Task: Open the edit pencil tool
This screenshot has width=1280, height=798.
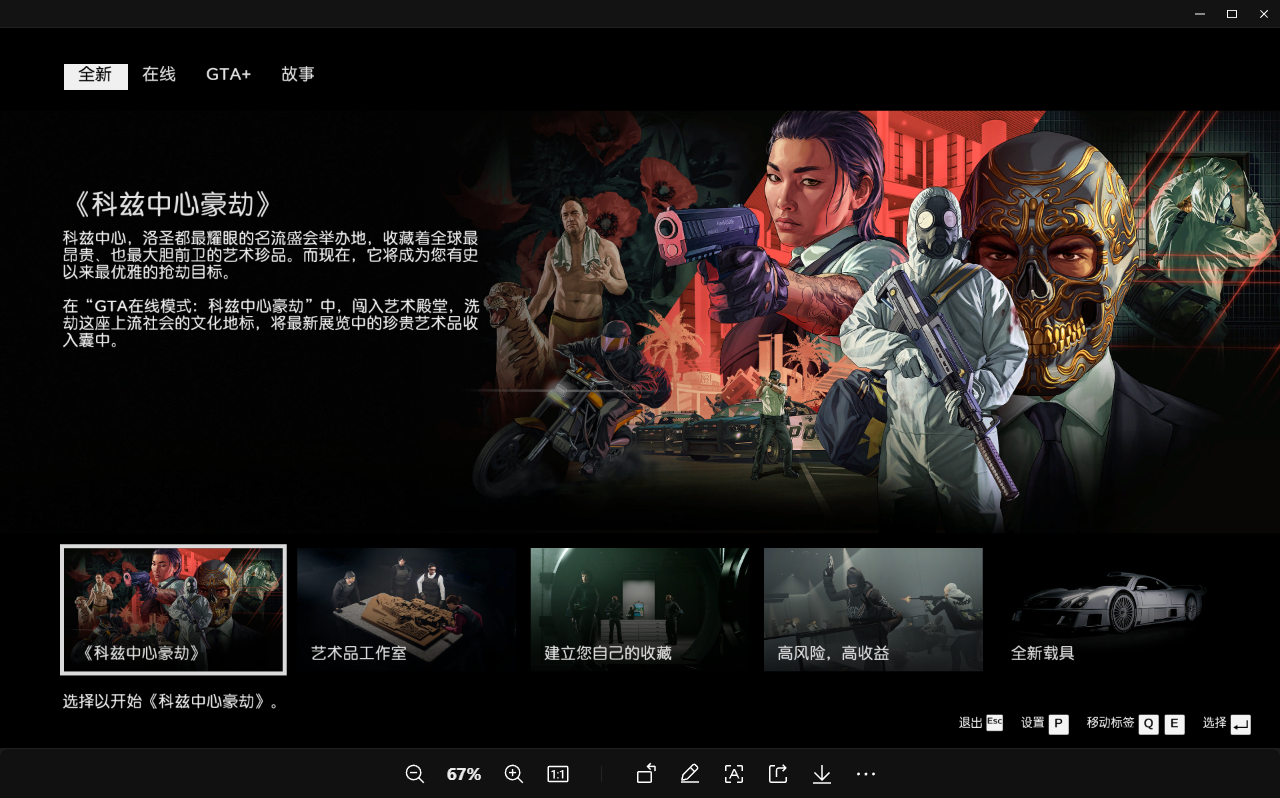Action: click(689, 774)
